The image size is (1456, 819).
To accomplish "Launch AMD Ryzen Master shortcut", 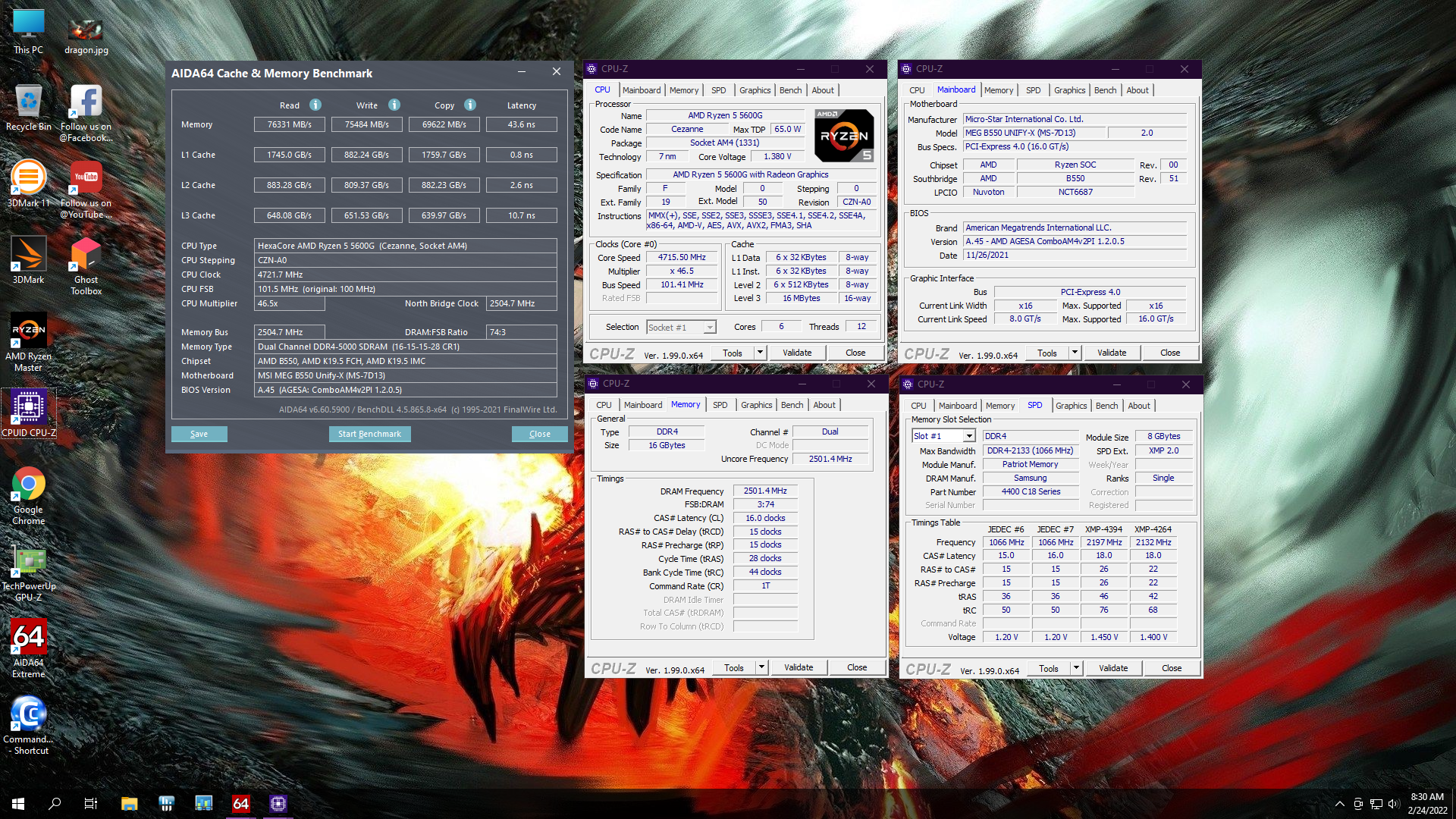I will click(x=28, y=342).
